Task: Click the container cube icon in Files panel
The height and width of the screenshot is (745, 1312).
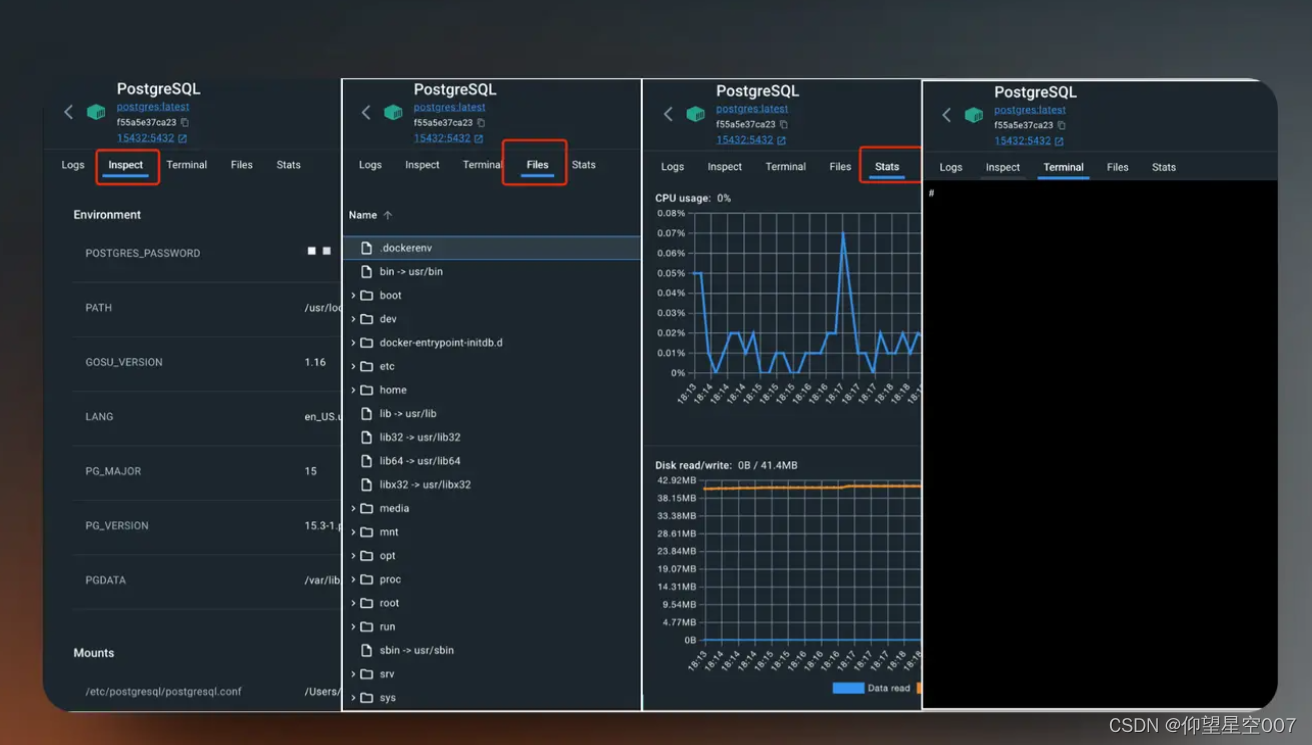Action: pos(393,112)
